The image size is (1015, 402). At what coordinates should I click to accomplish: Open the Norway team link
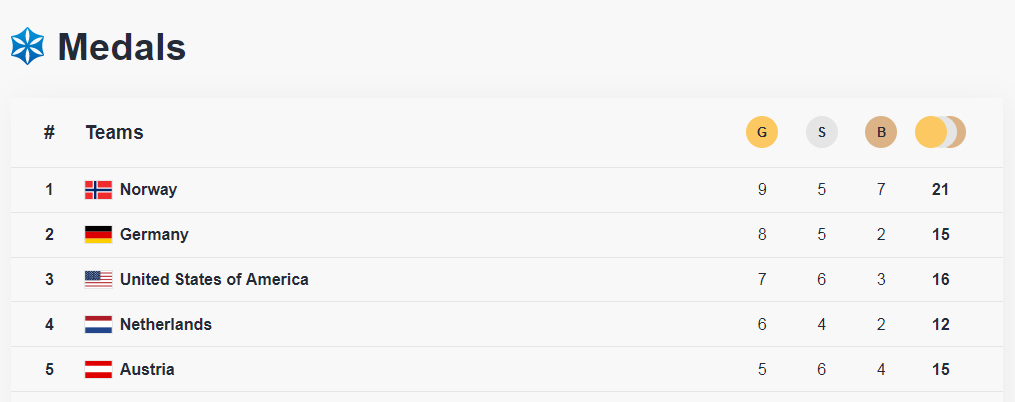pyautogui.click(x=148, y=190)
